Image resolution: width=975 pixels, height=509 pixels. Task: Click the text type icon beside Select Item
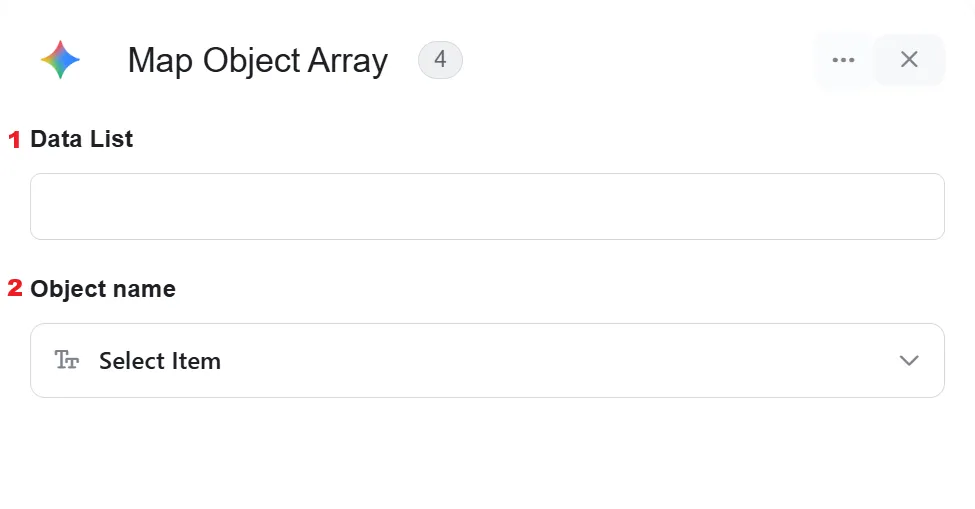coord(67,360)
